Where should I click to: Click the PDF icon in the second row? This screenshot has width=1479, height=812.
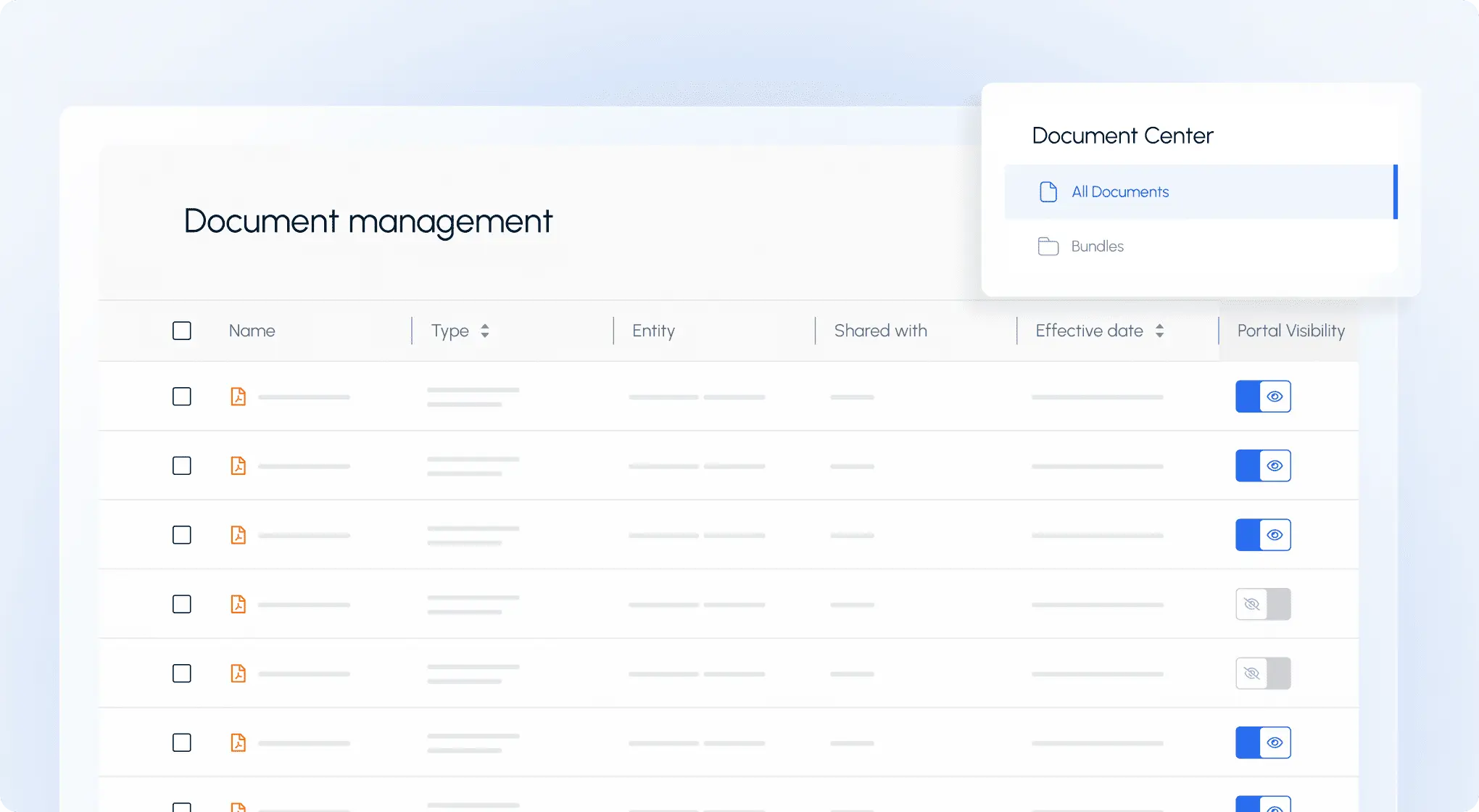click(x=238, y=465)
